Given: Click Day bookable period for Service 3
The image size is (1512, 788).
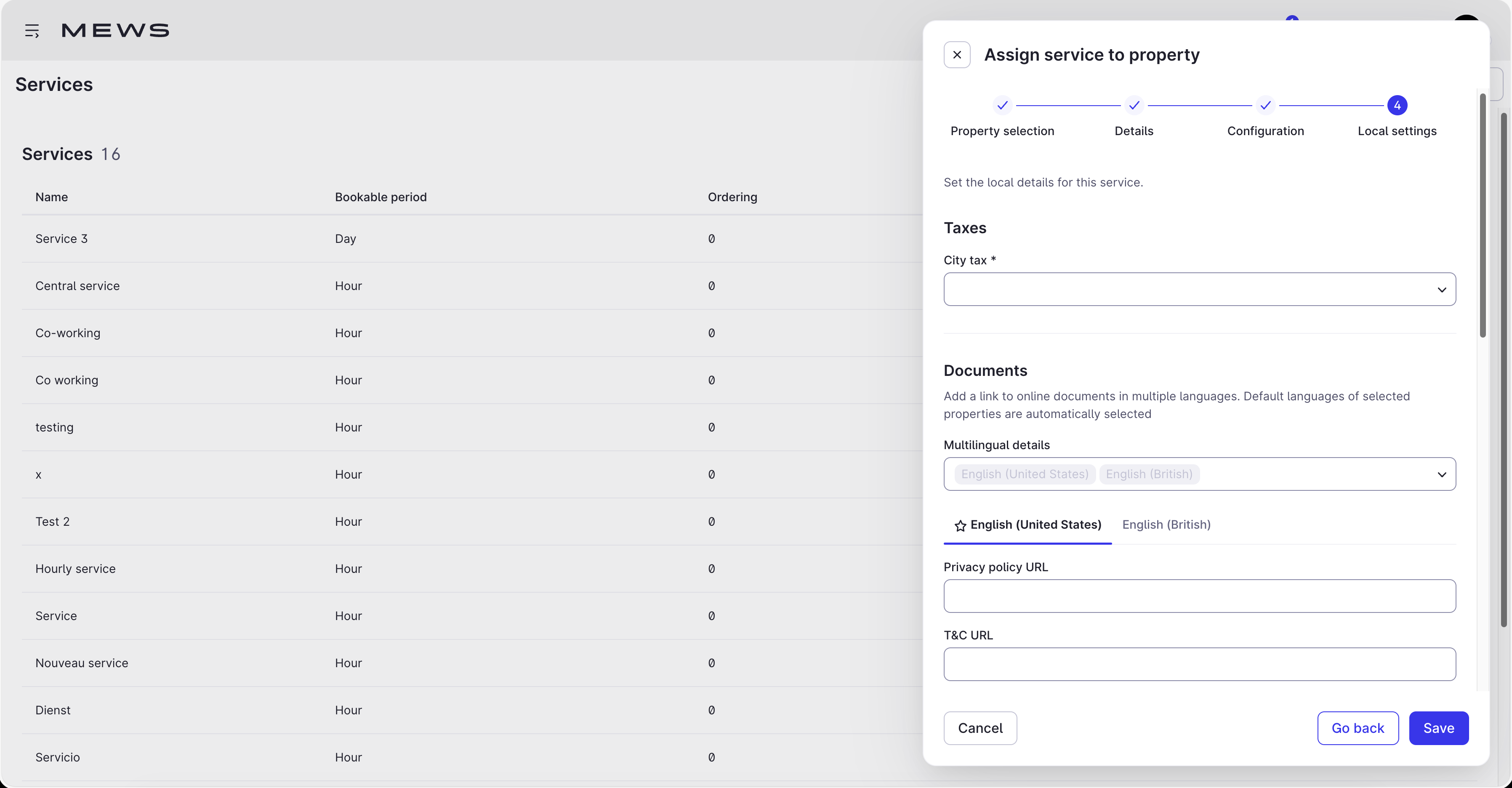Looking at the screenshot, I should (345, 239).
